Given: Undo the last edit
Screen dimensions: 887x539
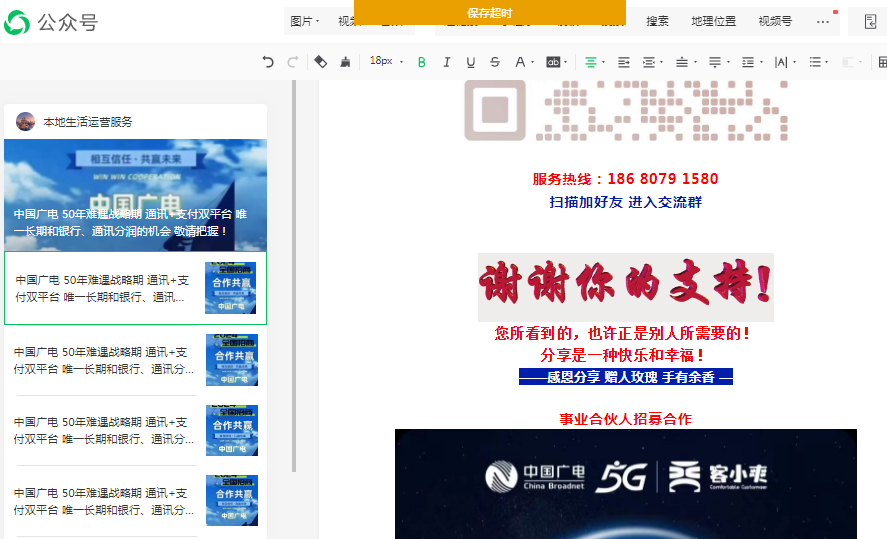Looking at the screenshot, I should pyautogui.click(x=268, y=62).
